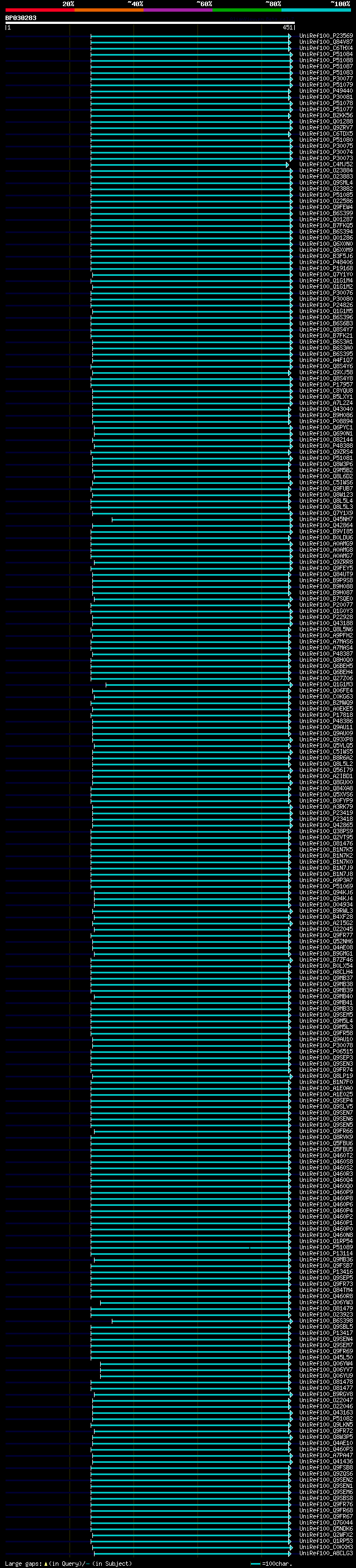Select hit label UniRef100_Q9FEW4
356x1568 pixels.
tap(326, 207)
